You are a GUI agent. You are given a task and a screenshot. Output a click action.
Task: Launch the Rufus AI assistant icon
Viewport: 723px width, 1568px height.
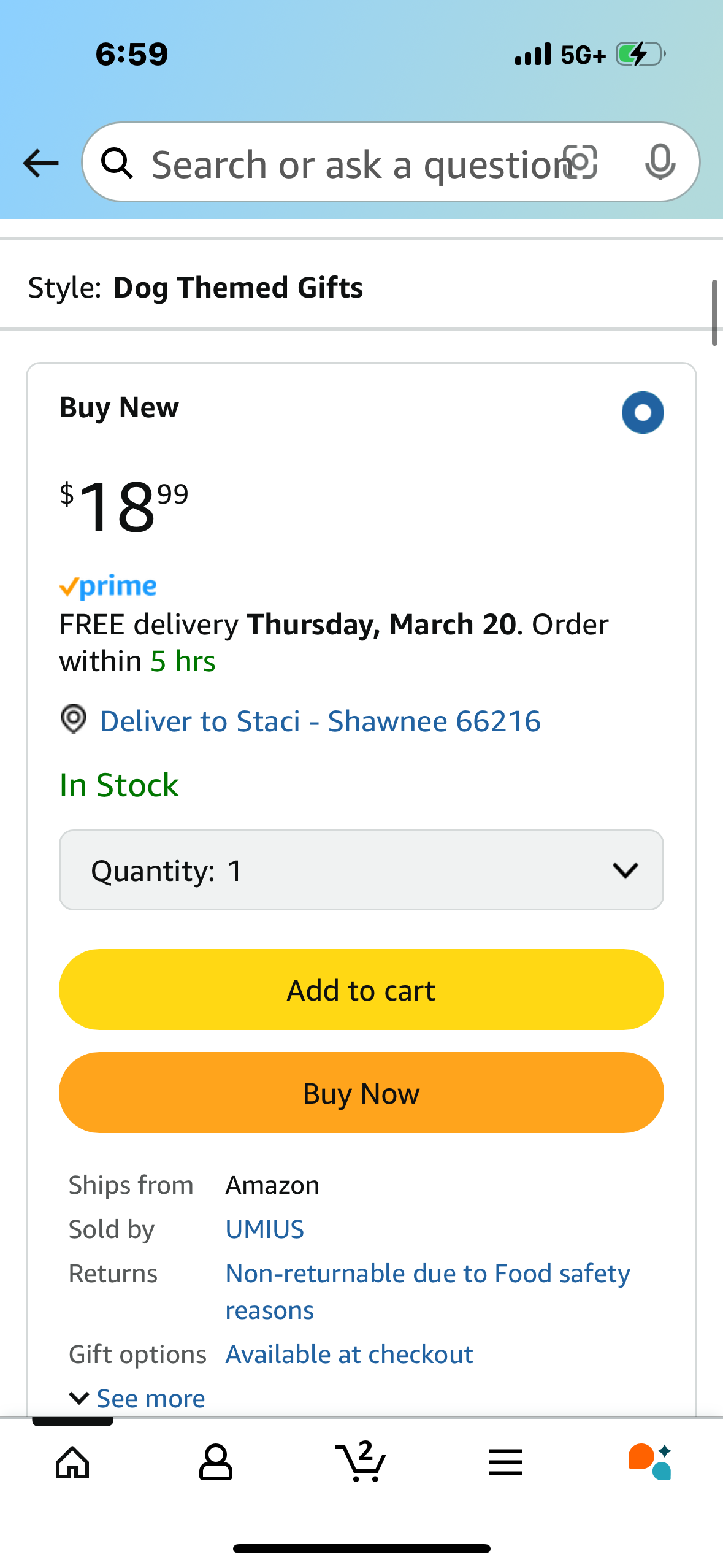click(650, 1462)
